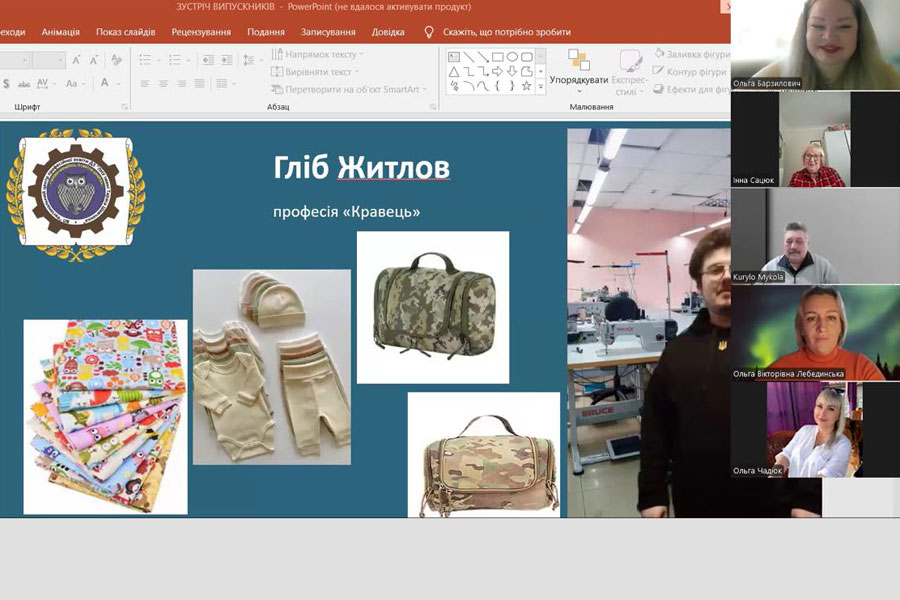Expand the shapes gallery more arrow
900x600 pixels.
(x=541, y=87)
